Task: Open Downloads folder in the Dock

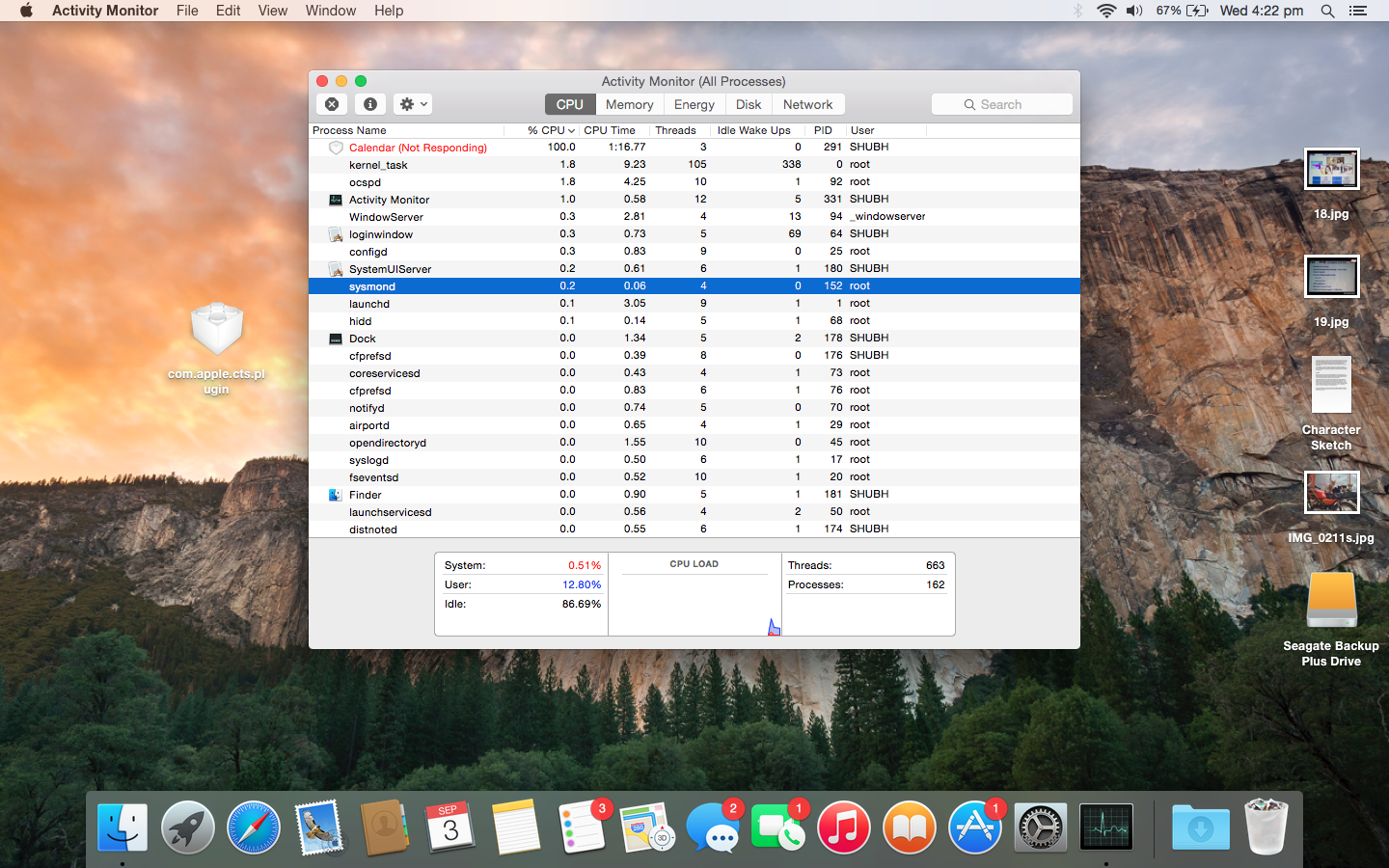Action: click(1201, 827)
